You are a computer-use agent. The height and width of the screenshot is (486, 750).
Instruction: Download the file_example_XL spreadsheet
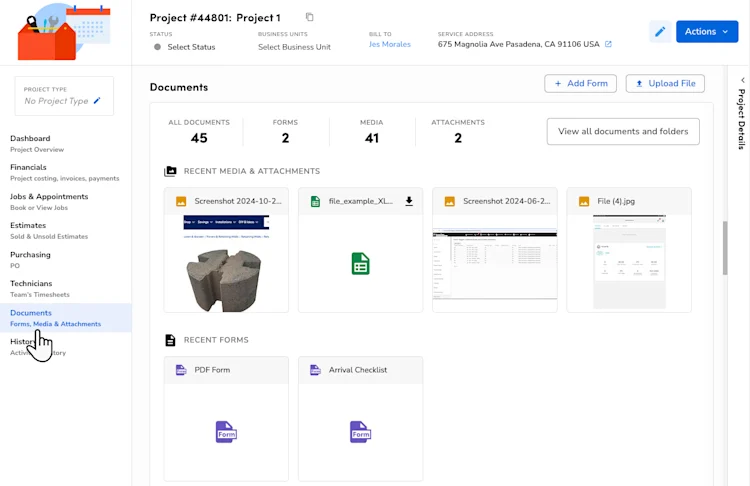409,201
